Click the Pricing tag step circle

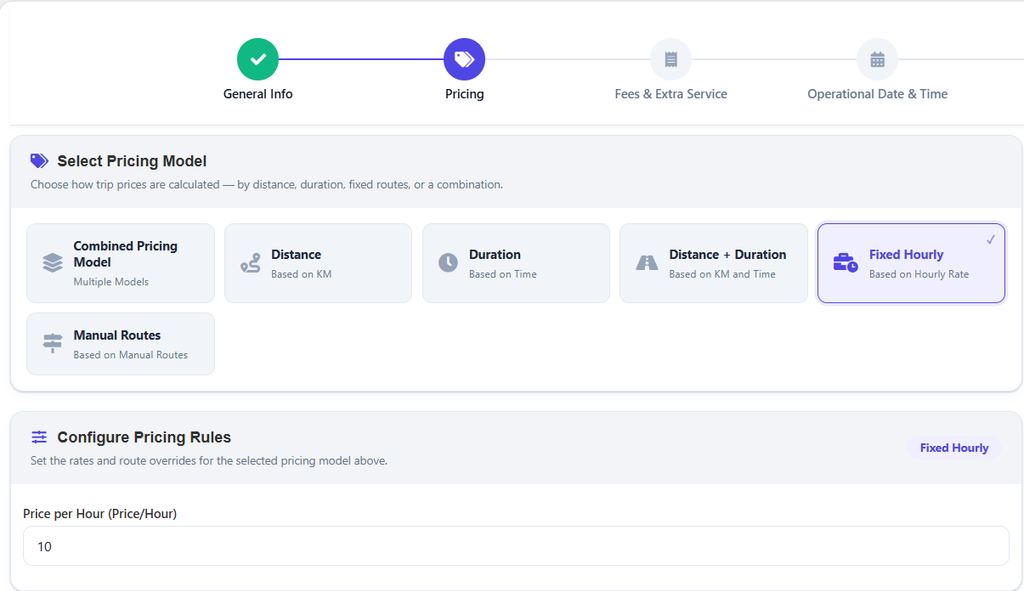tap(464, 59)
